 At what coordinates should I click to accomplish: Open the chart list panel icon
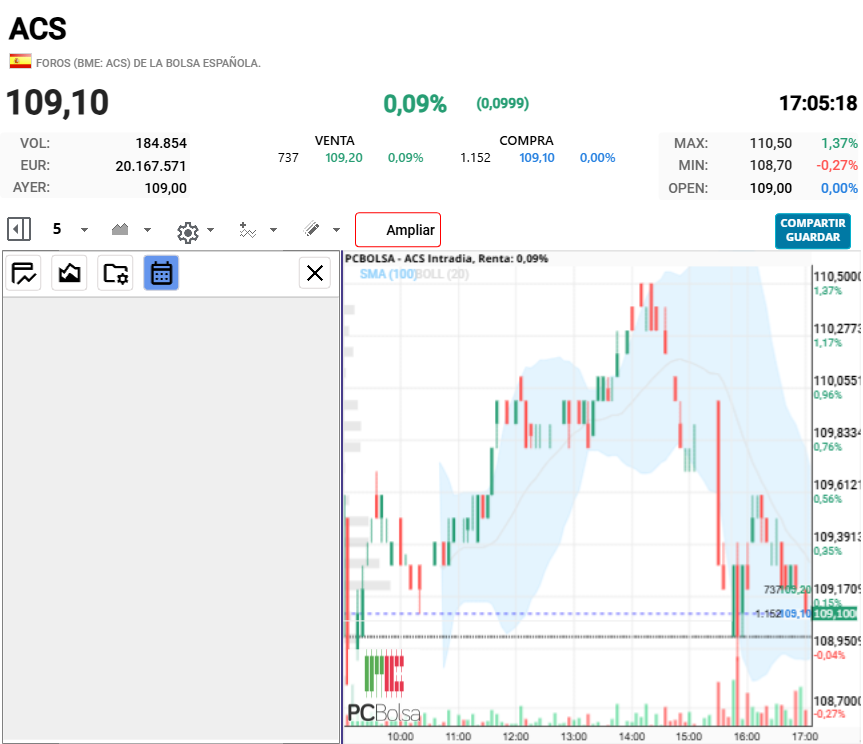[24, 272]
